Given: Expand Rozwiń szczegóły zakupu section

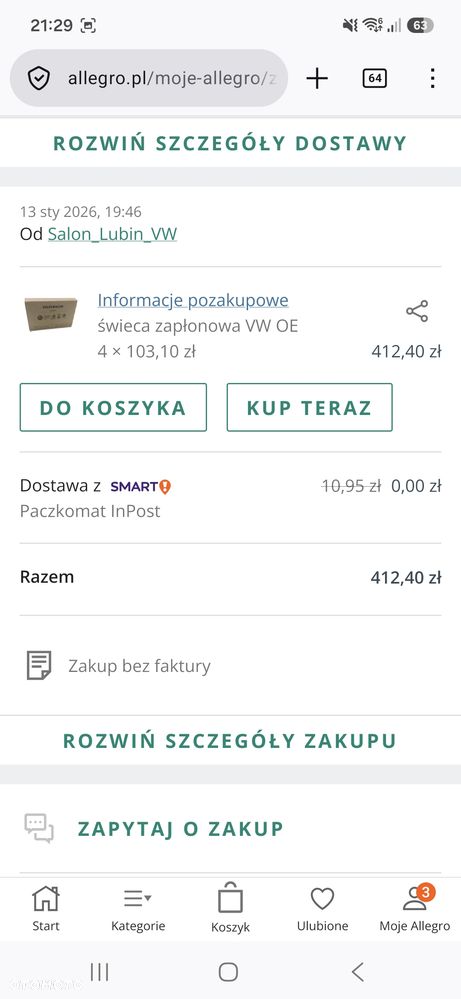Looking at the screenshot, I should coord(230,740).
